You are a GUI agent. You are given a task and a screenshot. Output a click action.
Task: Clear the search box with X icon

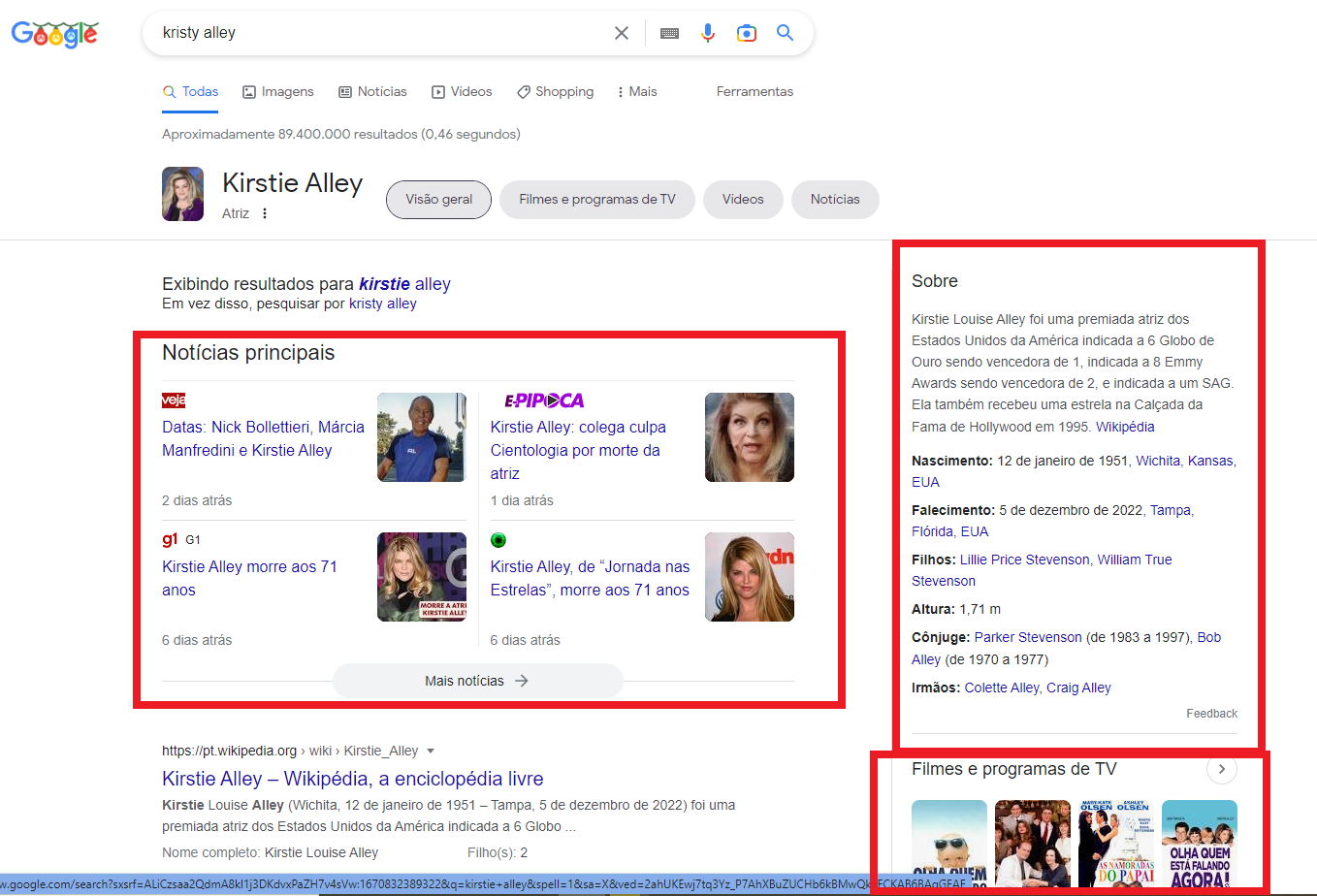coord(622,33)
